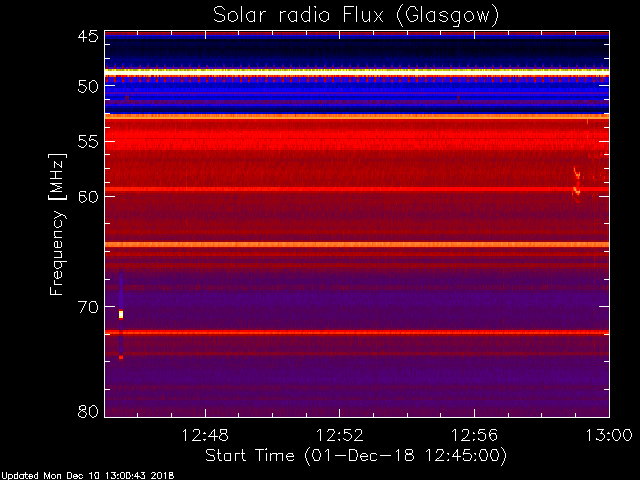This screenshot has width=640, height=480.
Task: Click the frequency axis value "50"
Action: 88,87
